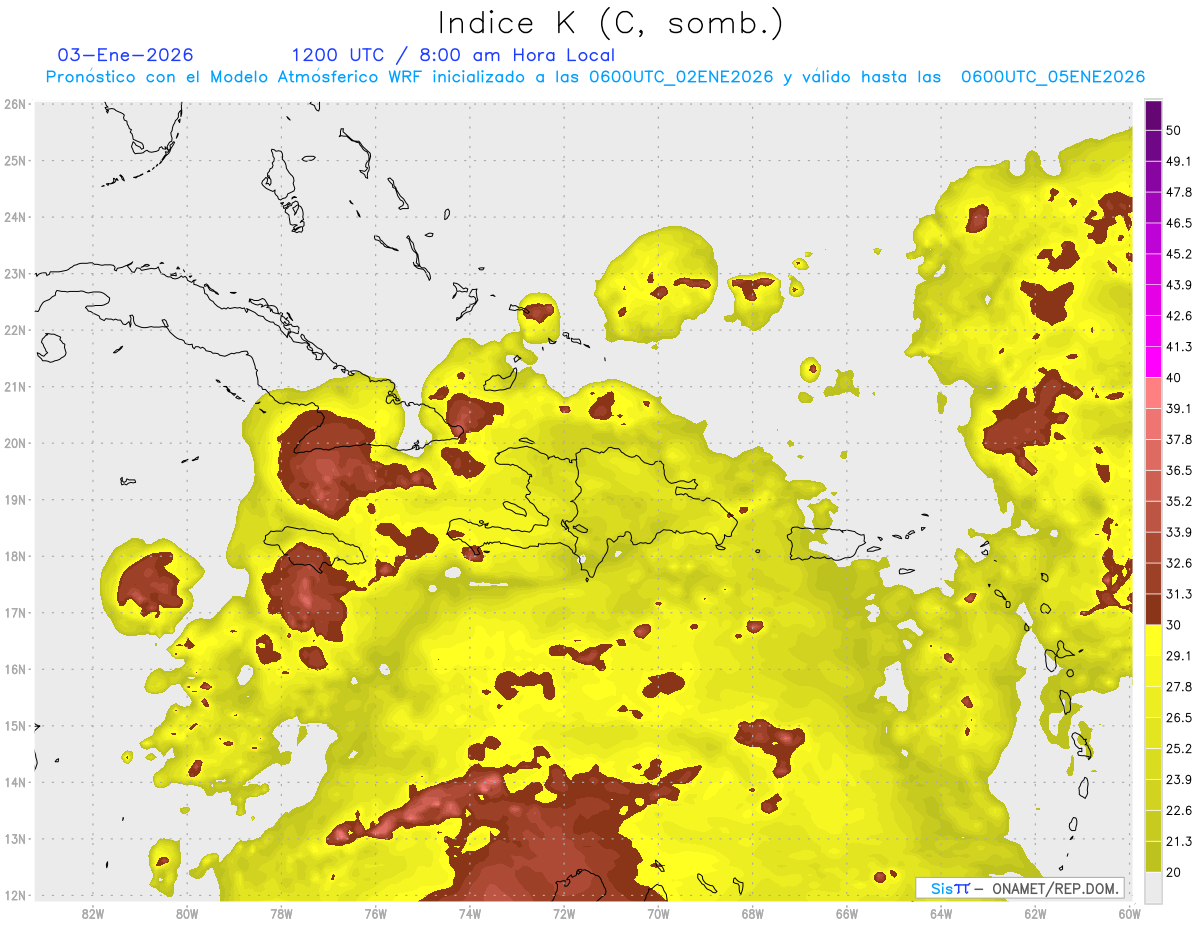This screenshot has height=927, width=1200.
Task: Click the longitude label '70W'
Action: [x=658, y=915]
